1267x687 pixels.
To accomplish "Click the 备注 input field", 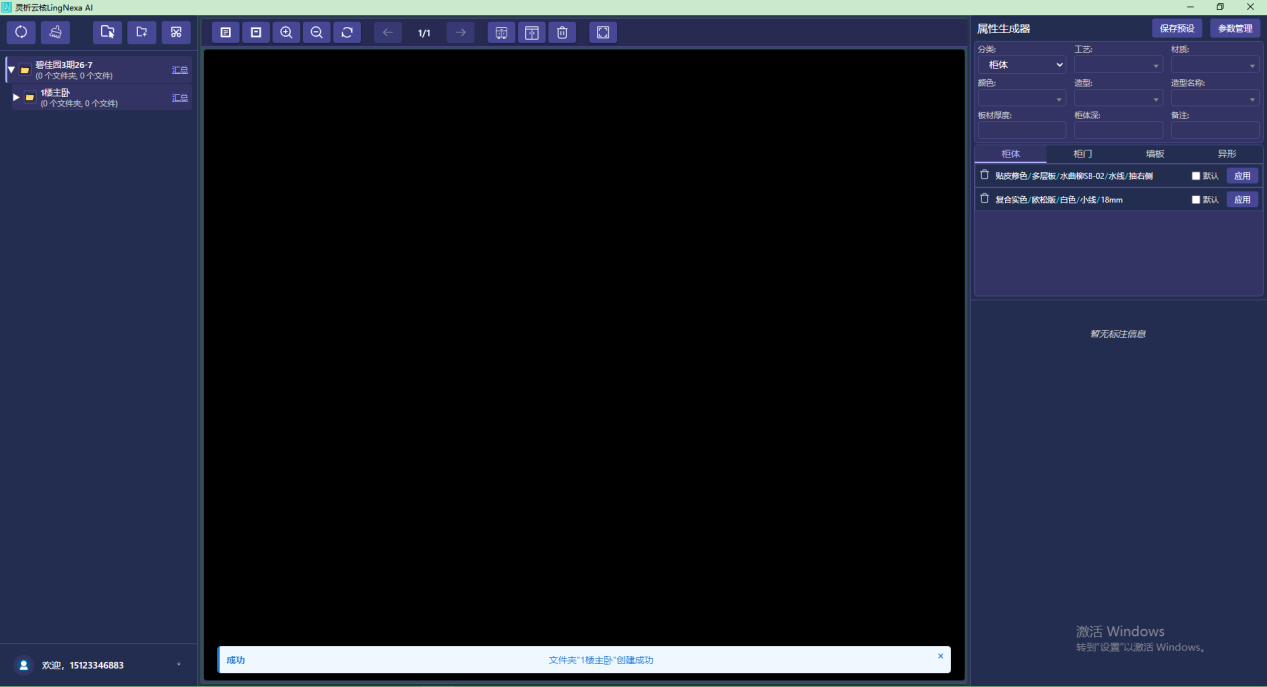I will (1215, 130).
